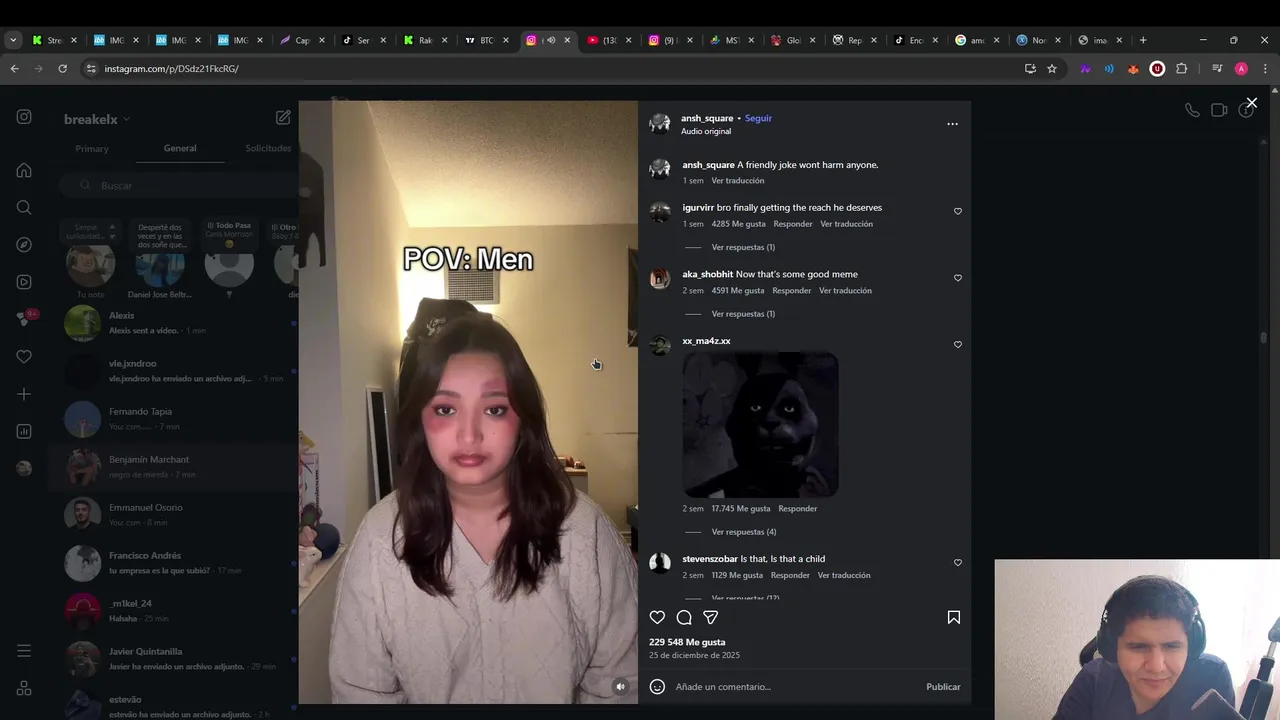Like the post with heart icon

(x=657, y=618)
